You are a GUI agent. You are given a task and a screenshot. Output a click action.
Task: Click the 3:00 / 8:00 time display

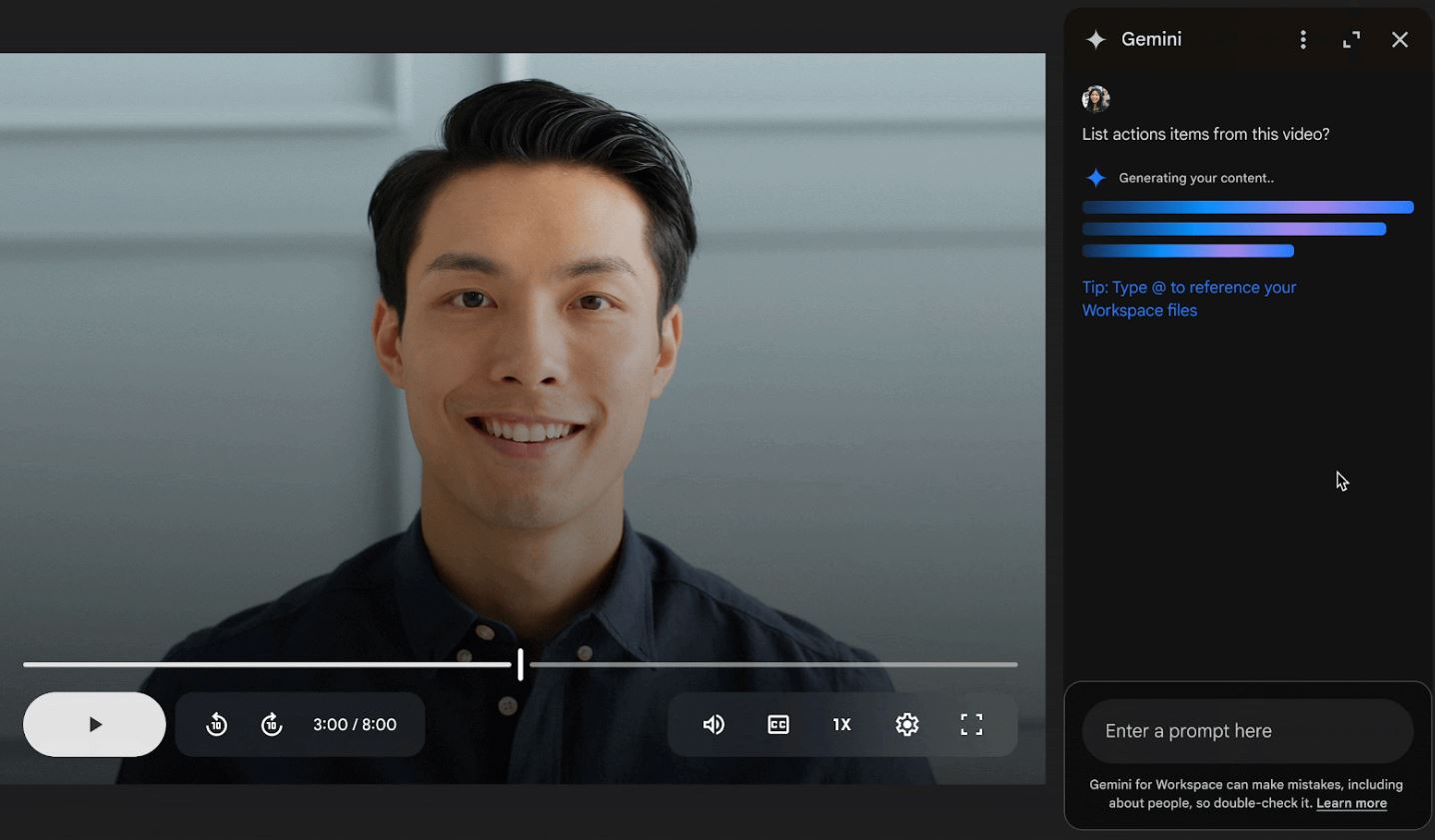355,725
